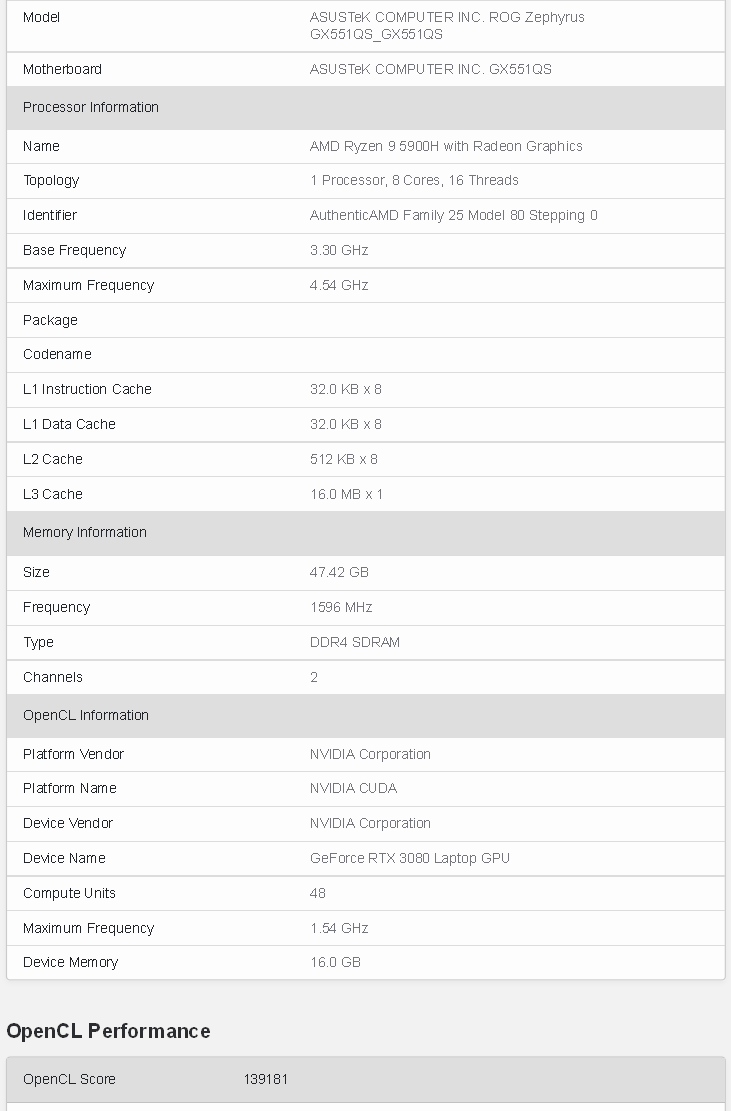Click the OpenCL Information section header
The image size is (731, 1111).
coord(366,716)
